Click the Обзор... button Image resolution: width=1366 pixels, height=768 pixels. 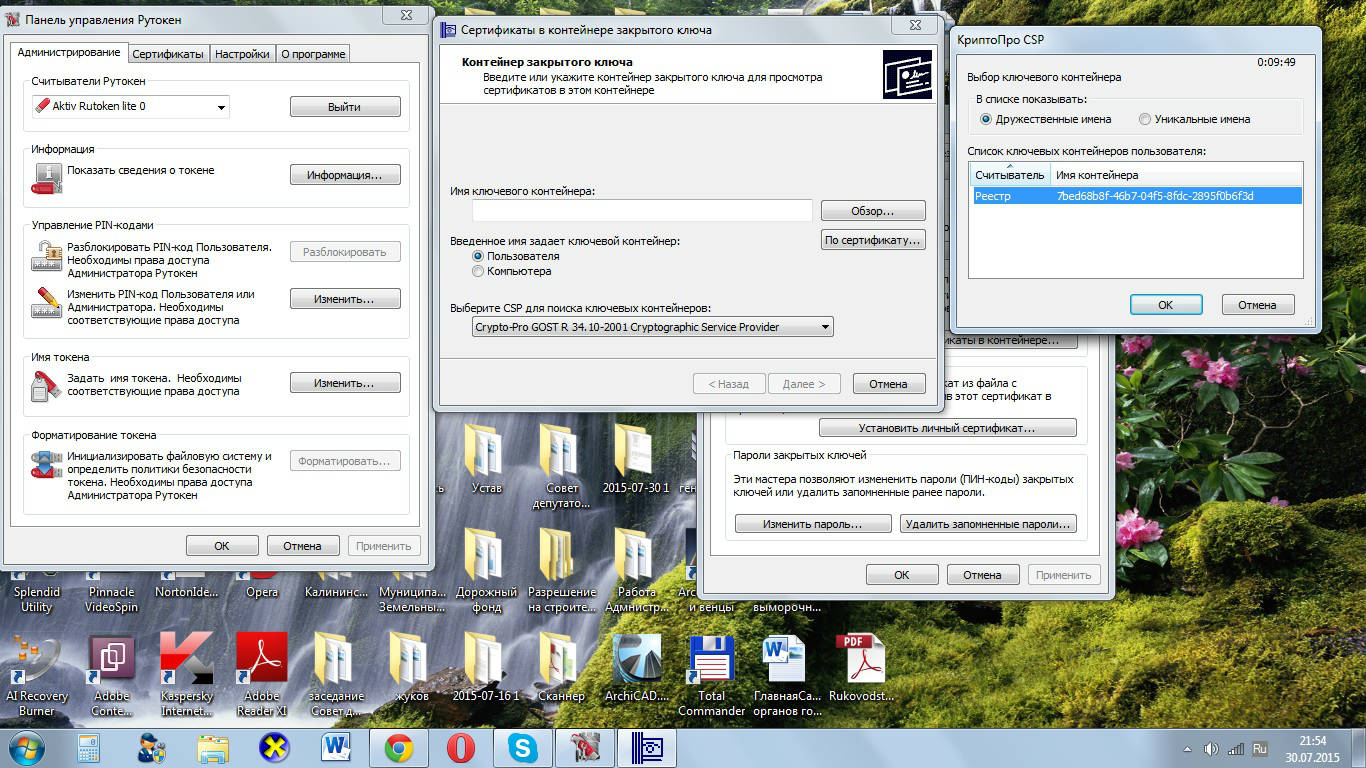point(872,211)
